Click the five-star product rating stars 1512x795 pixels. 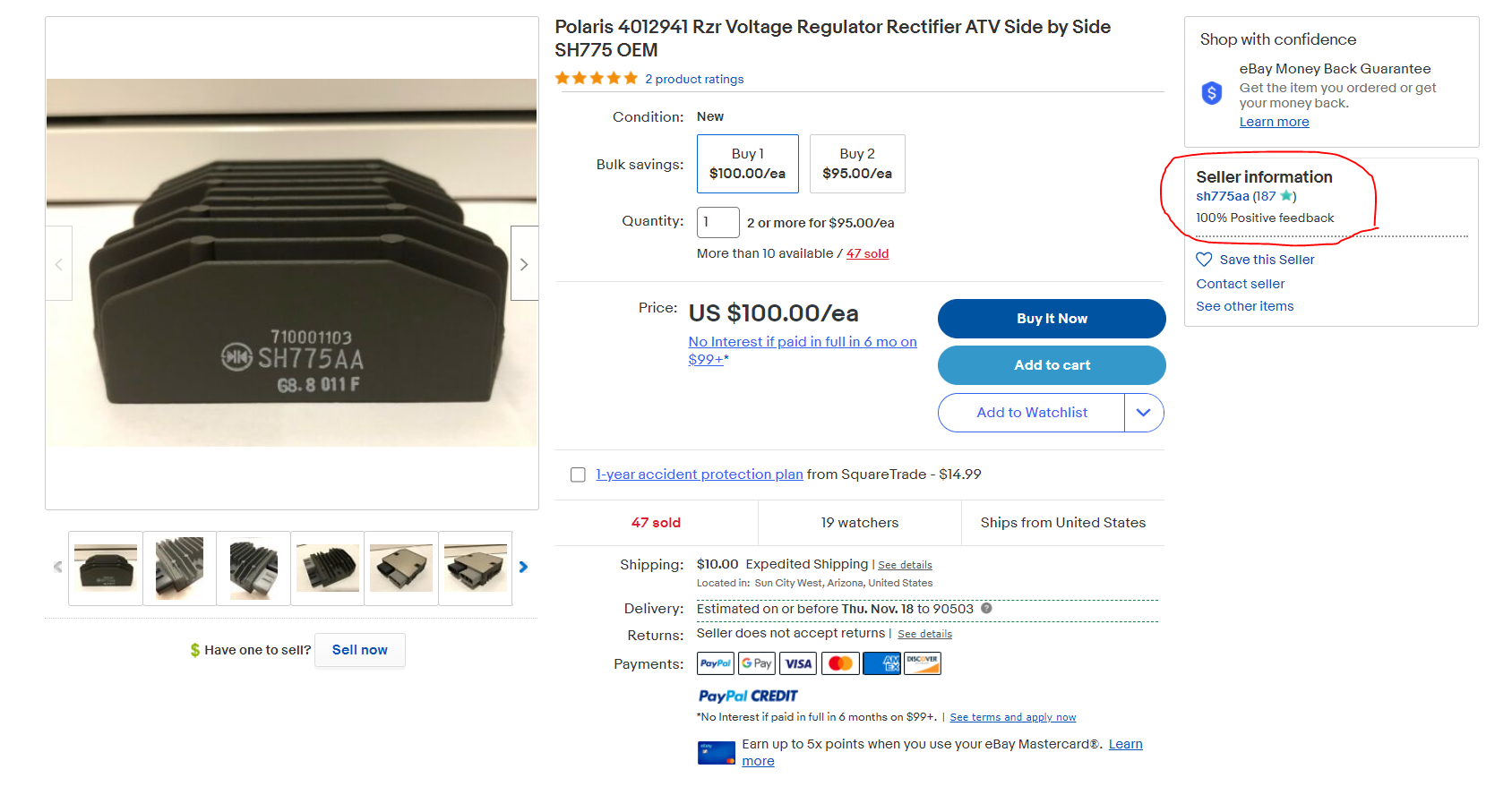(x=597, y=79)
